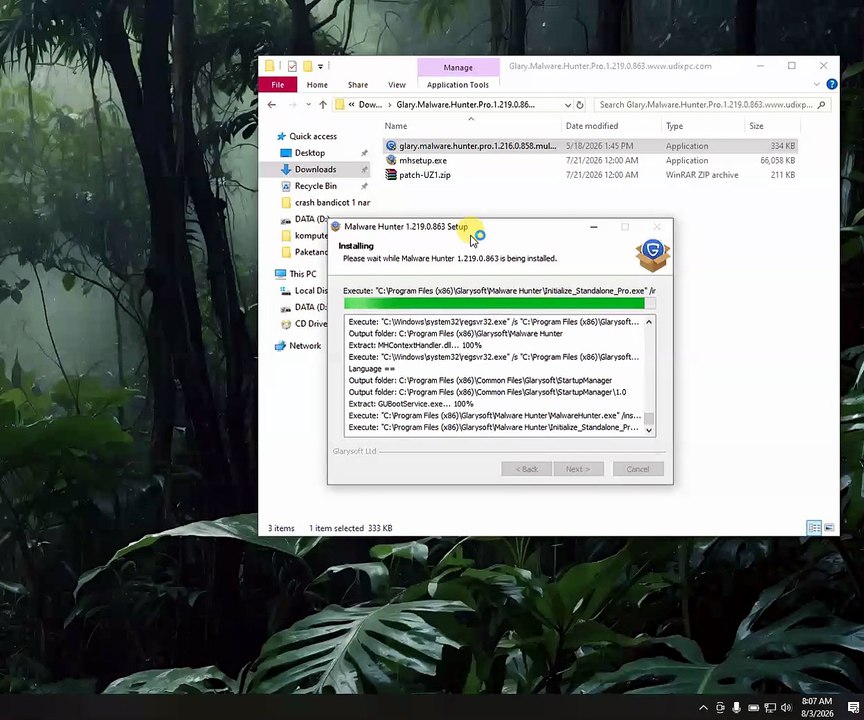Expand the ribbon with chevron arrow
This screenshot has width=864, height=720.
[x=817, y=84]
